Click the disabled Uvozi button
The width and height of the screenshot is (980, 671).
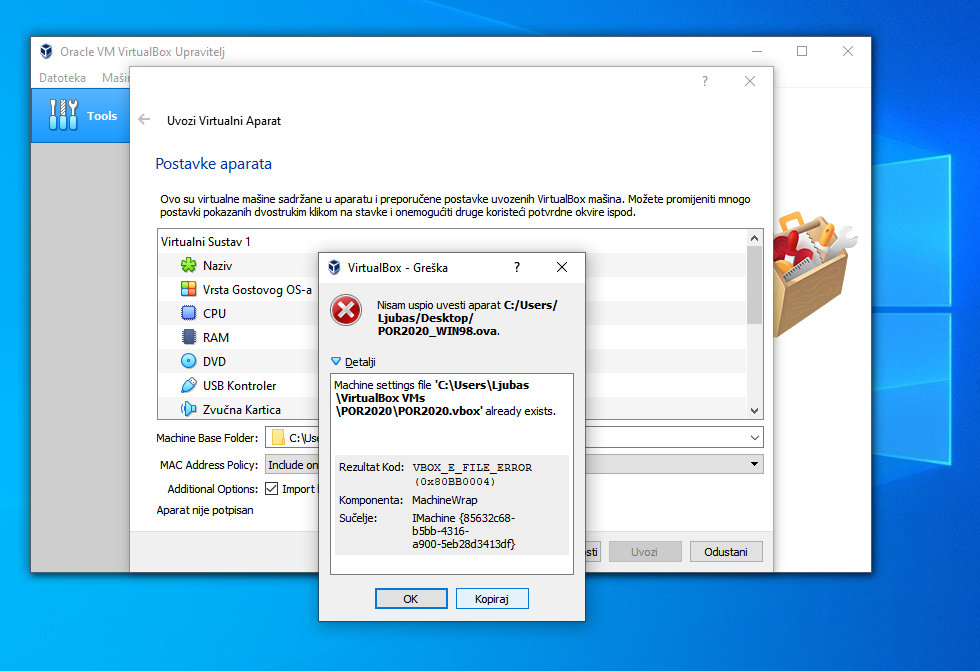pos(644,552)
